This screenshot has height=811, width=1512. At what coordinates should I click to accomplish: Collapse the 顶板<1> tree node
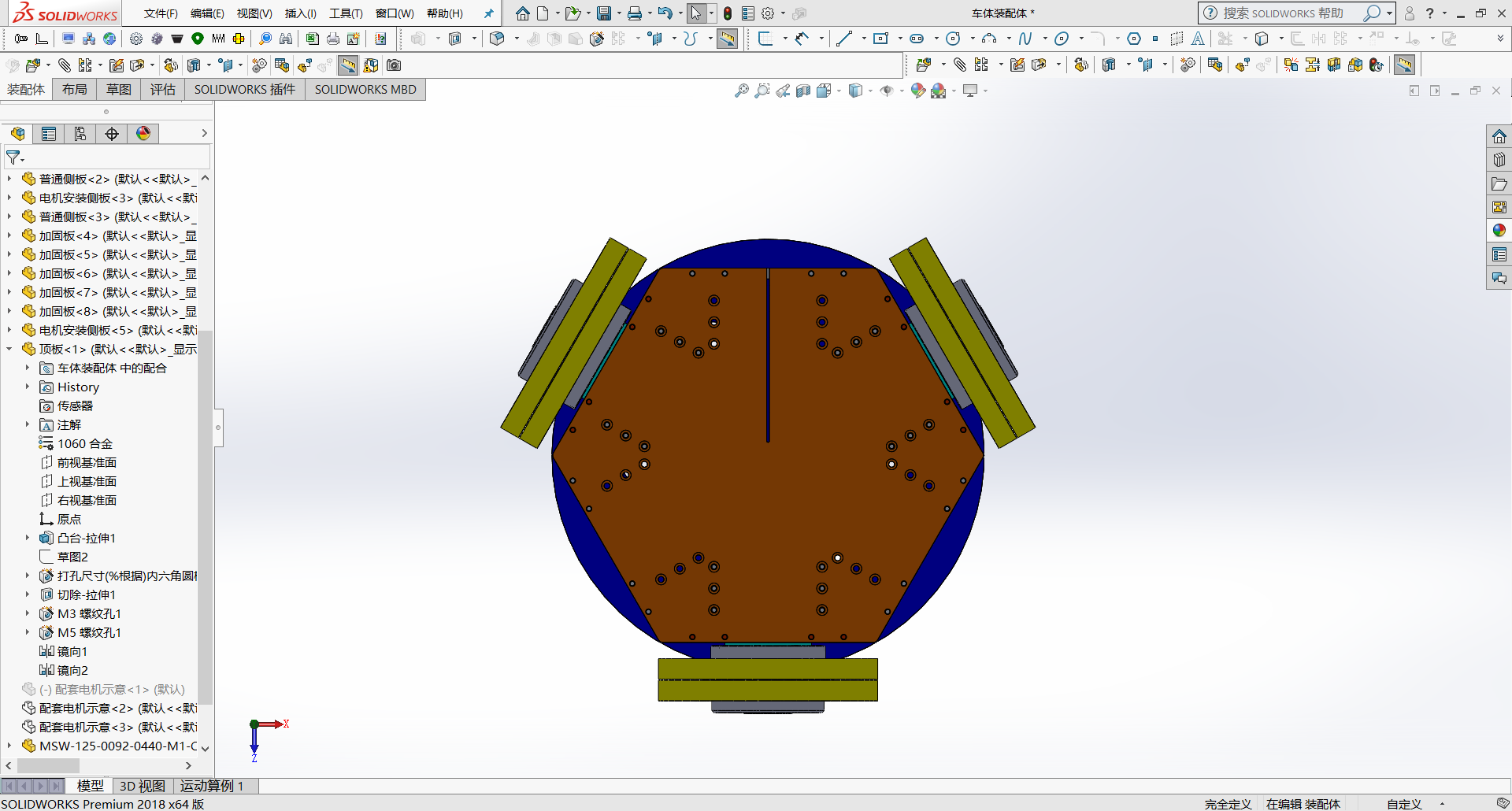(x=9, y=349)
